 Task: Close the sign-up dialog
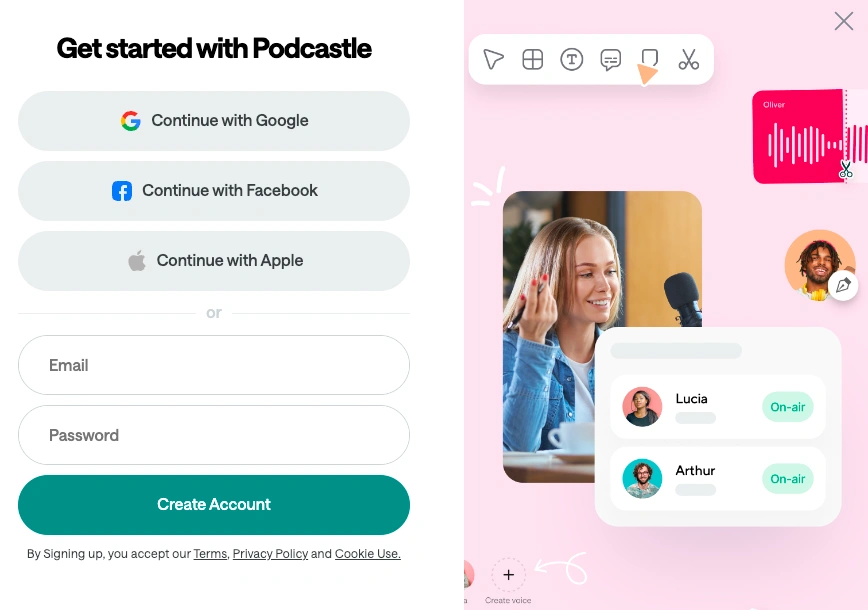tap(843, 21)
